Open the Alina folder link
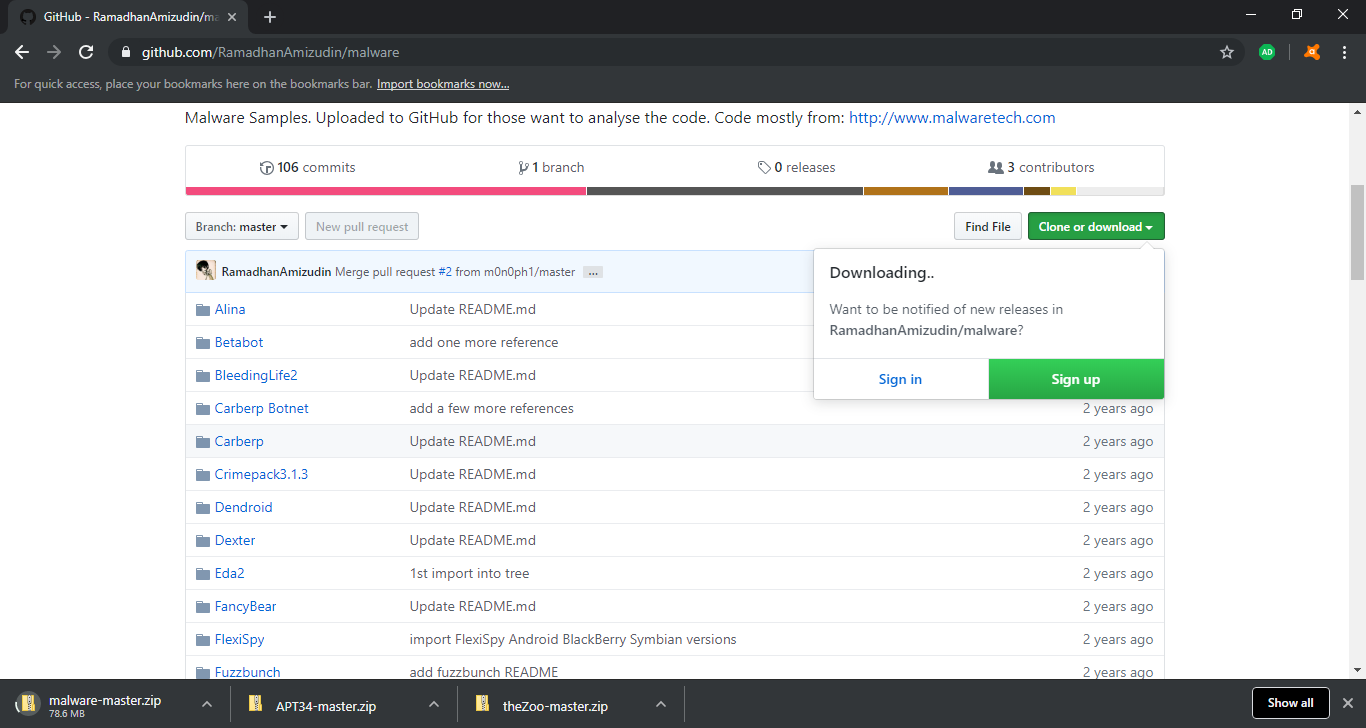Screen dimensions: 1366x728 click(x=230, y=310)
